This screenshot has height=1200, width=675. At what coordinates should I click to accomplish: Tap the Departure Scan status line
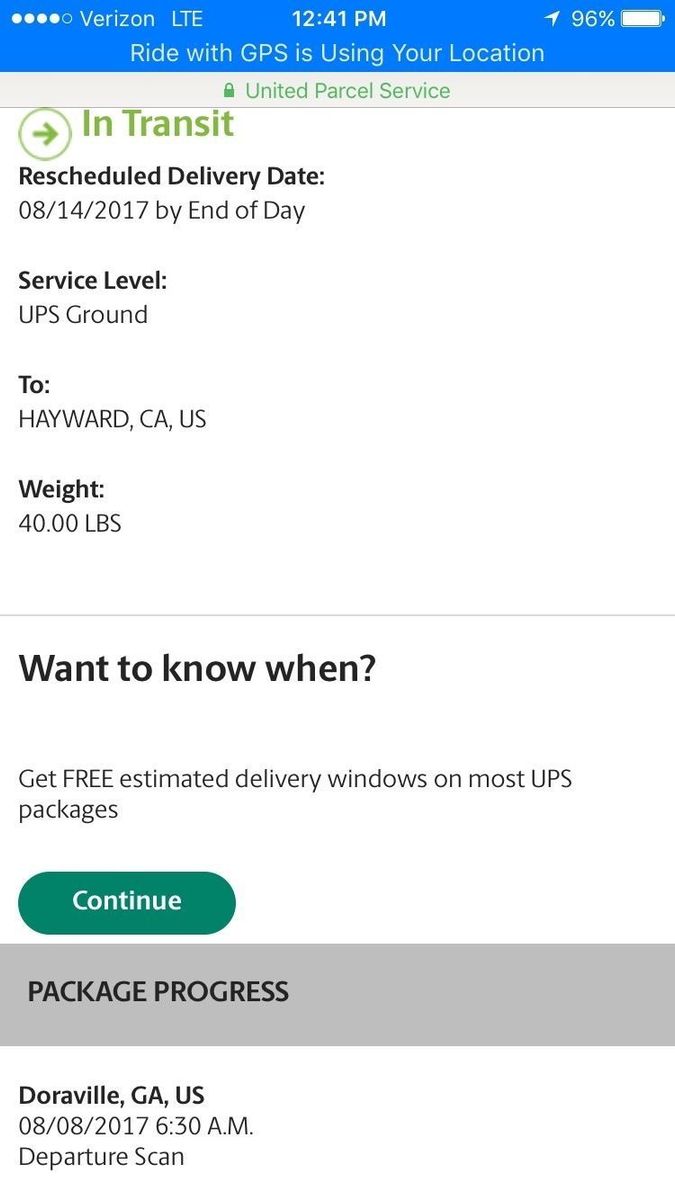coord(101,1157)
